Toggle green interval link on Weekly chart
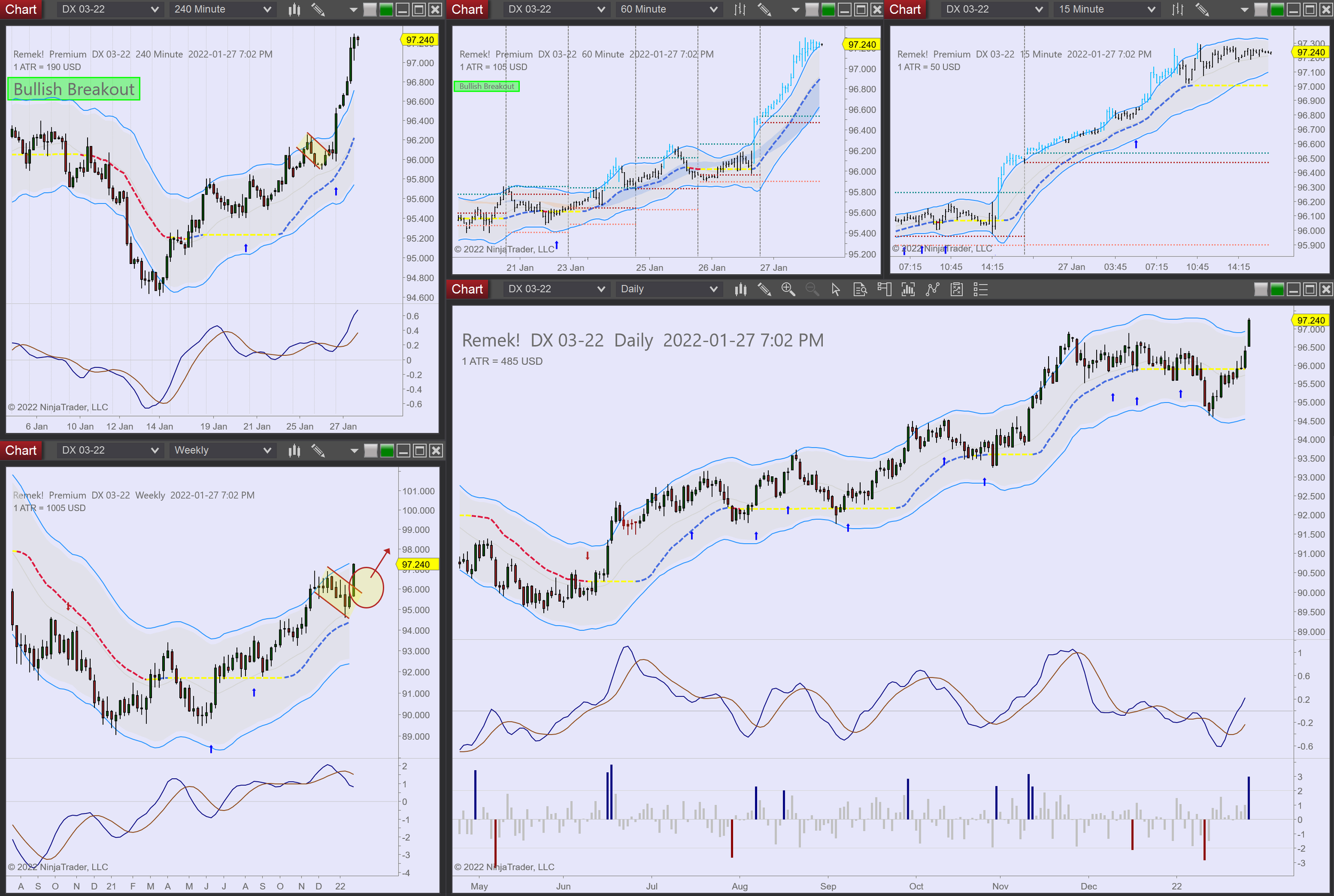The width and height of the screenshot is (1334, 896). [387, 450]
